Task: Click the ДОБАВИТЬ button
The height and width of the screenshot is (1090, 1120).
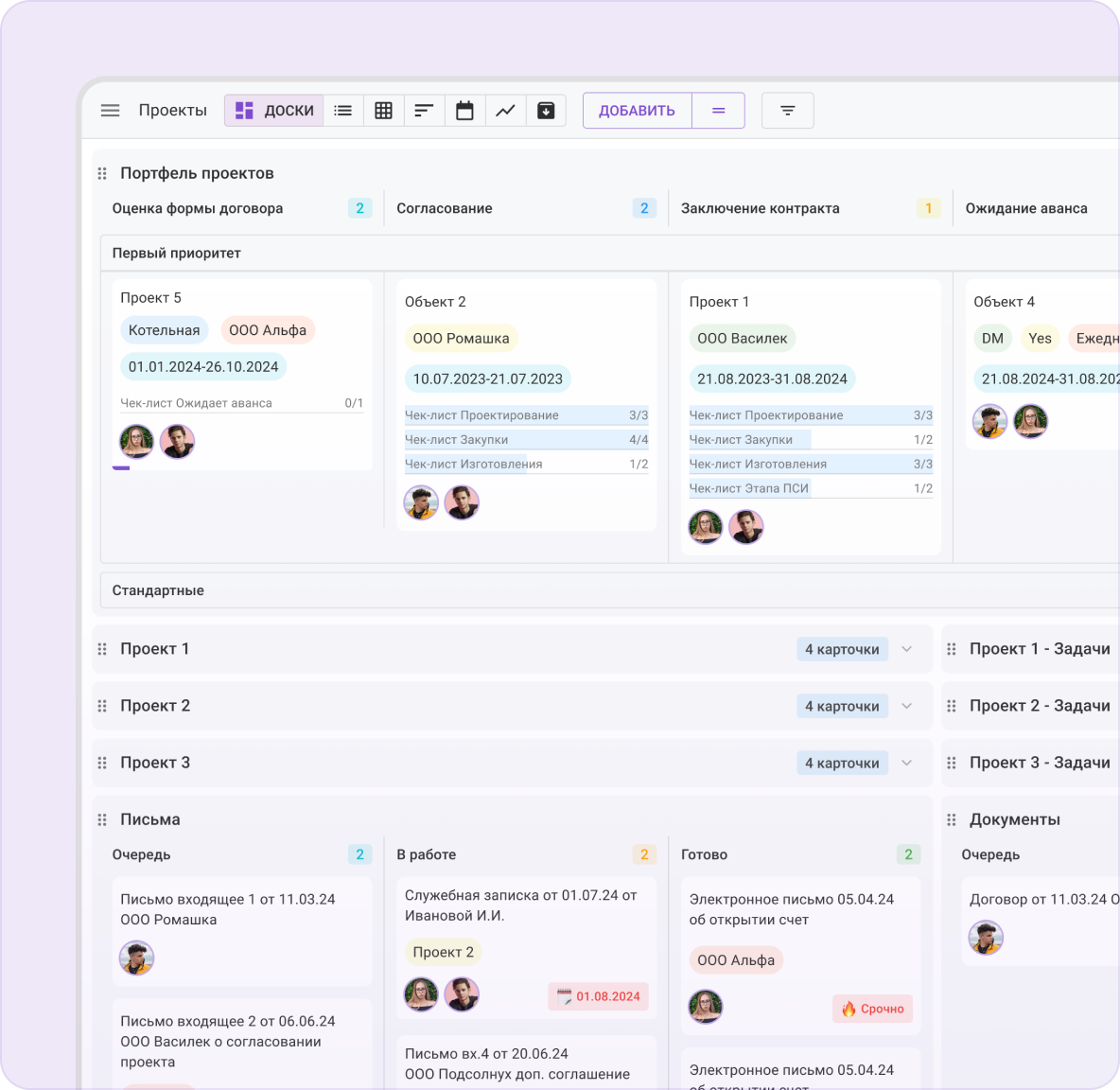Action: click(637, 111)
